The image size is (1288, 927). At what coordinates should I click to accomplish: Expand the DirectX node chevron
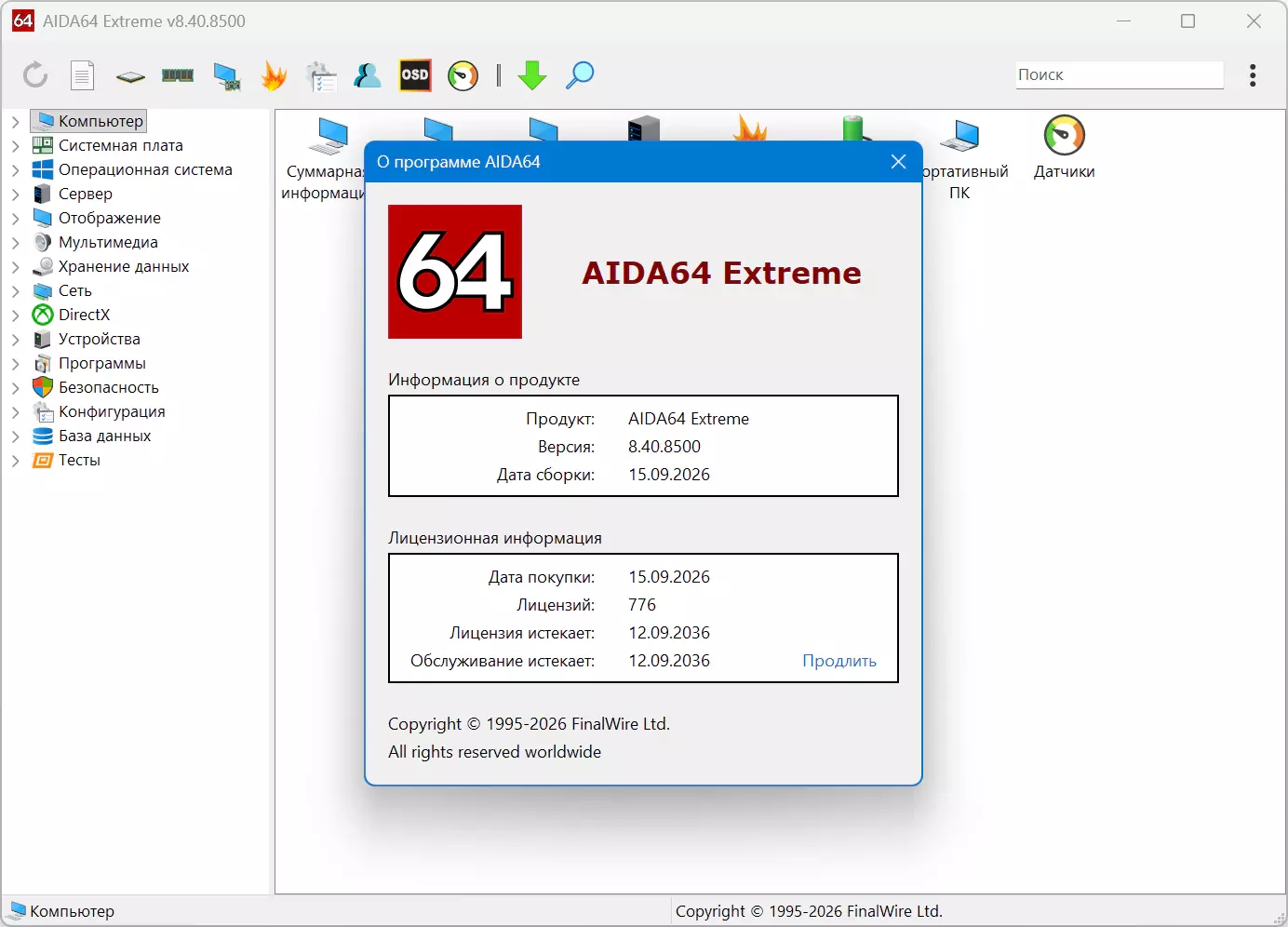[15, 315]
